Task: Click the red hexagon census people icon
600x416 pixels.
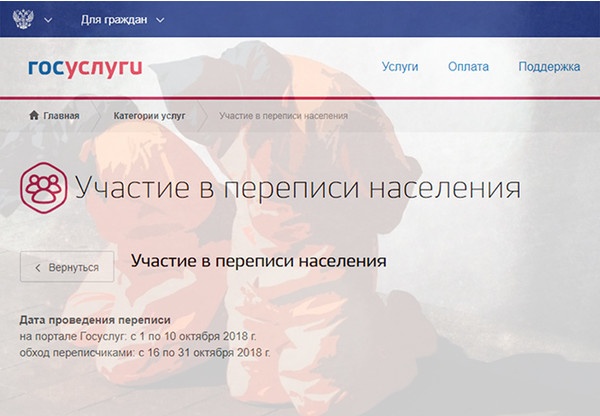Action: coord(43,188)
